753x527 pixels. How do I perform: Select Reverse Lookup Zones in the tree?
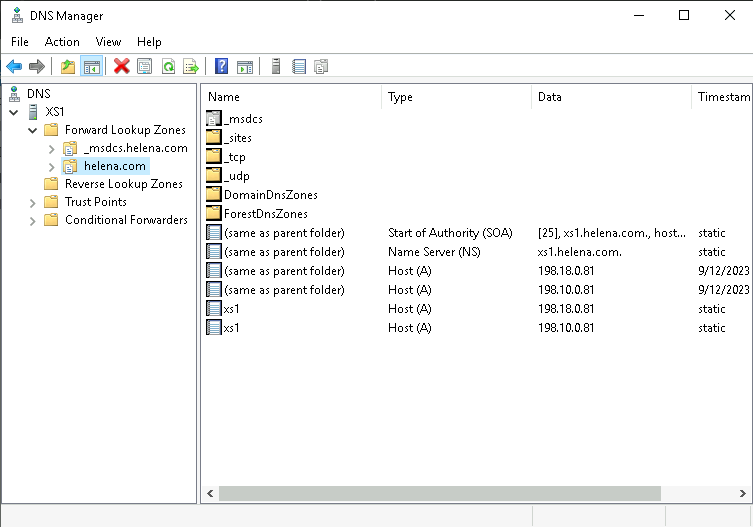[x=123, y=184]
